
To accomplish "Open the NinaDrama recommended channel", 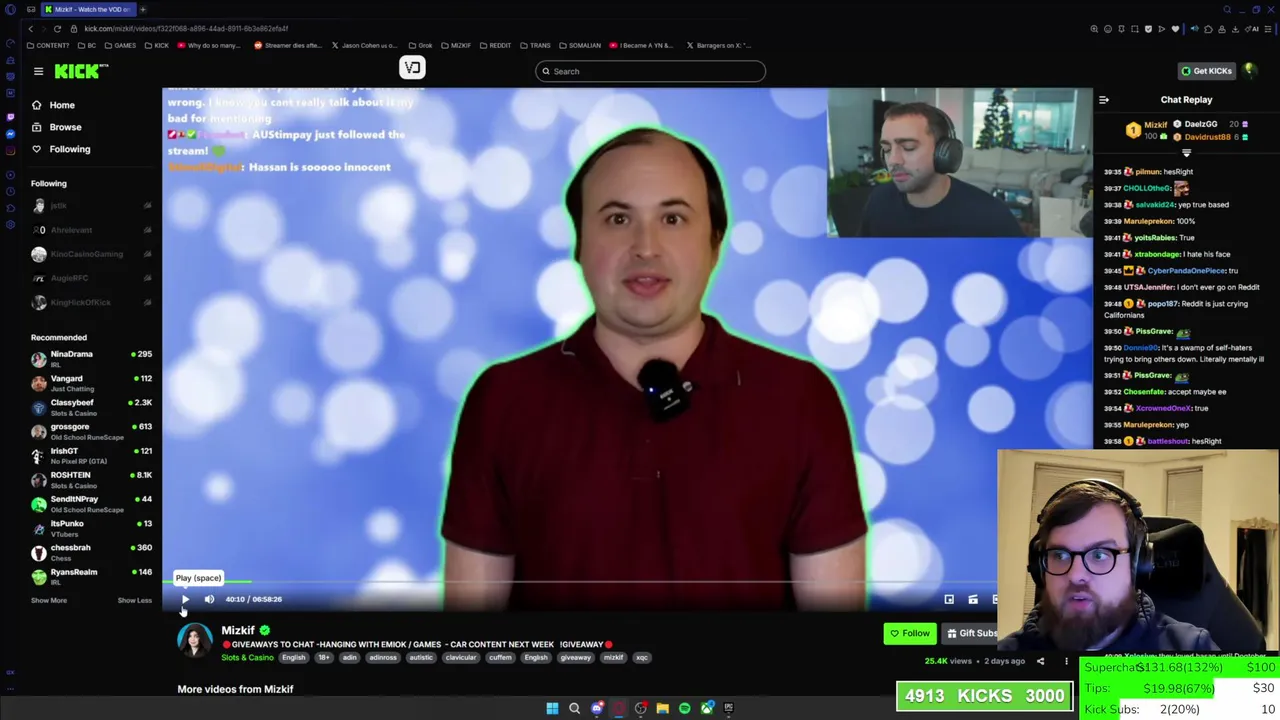I will tap(91, 358).
